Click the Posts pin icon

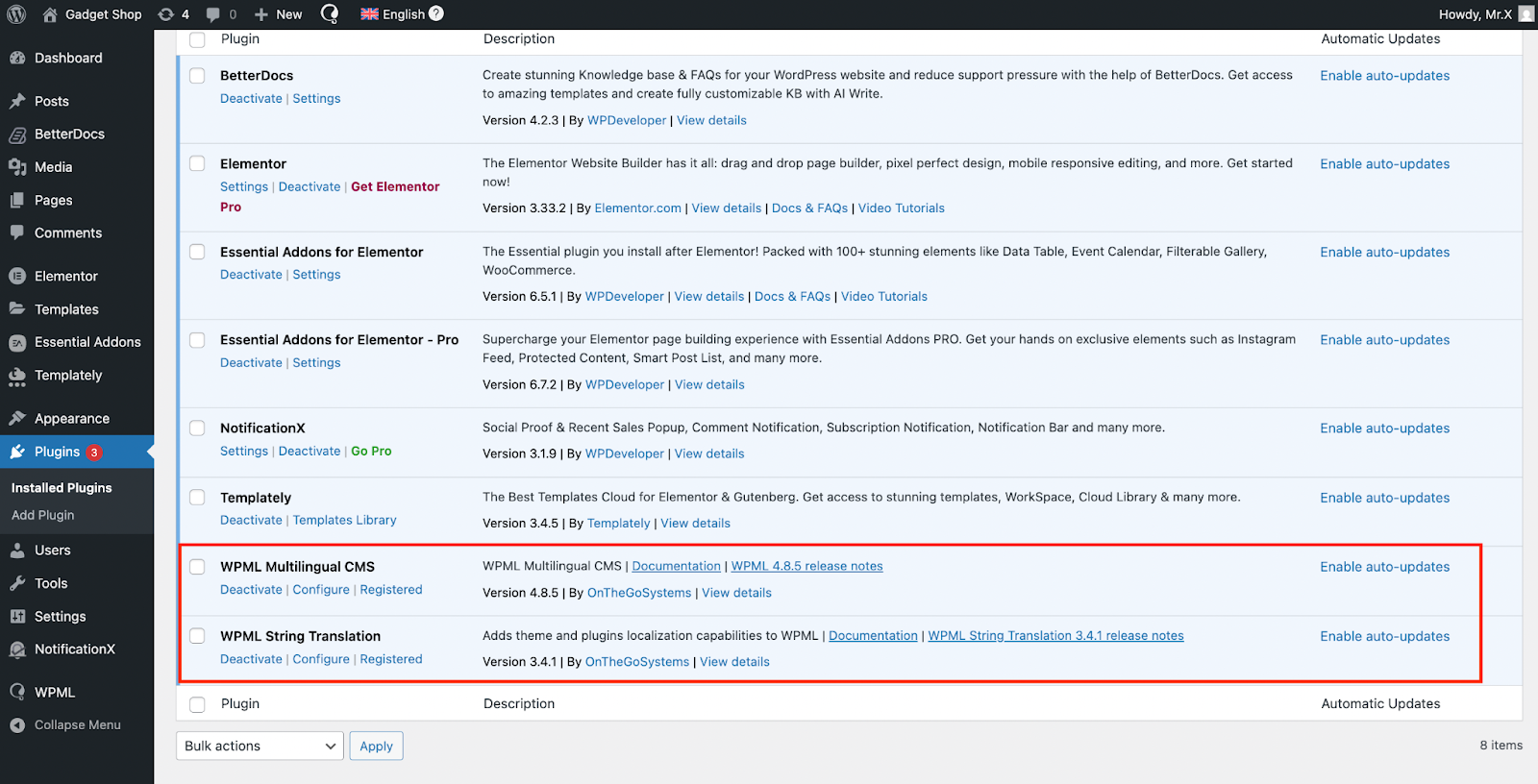coord(17,101)
